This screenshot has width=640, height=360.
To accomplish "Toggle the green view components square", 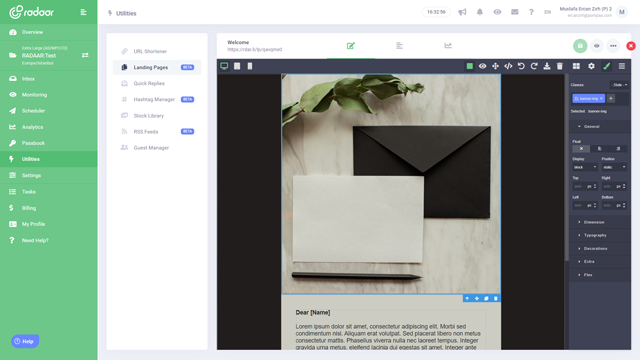I will click(470, 66).
